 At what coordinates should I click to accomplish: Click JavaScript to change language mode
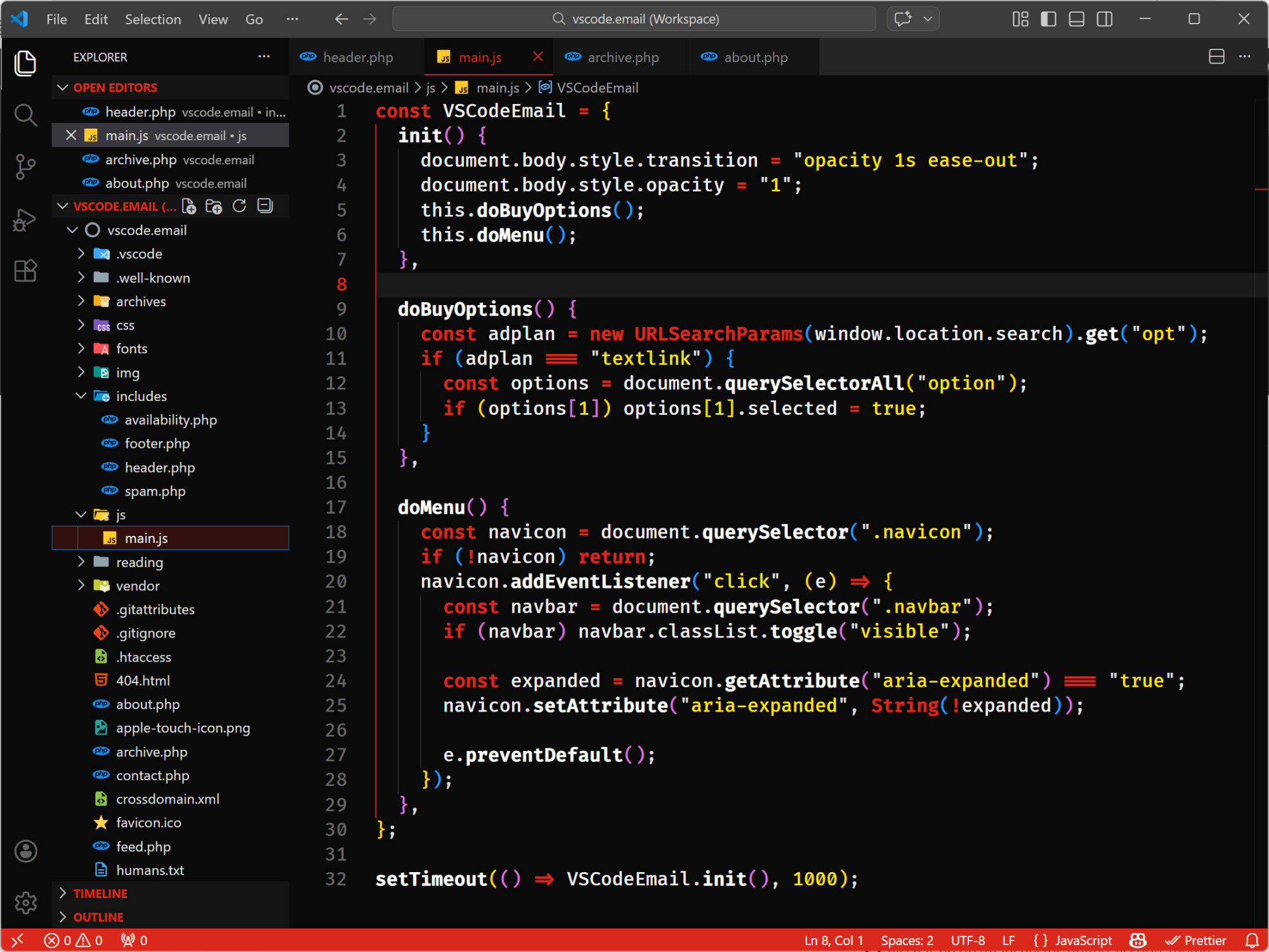coord(1082,940)
